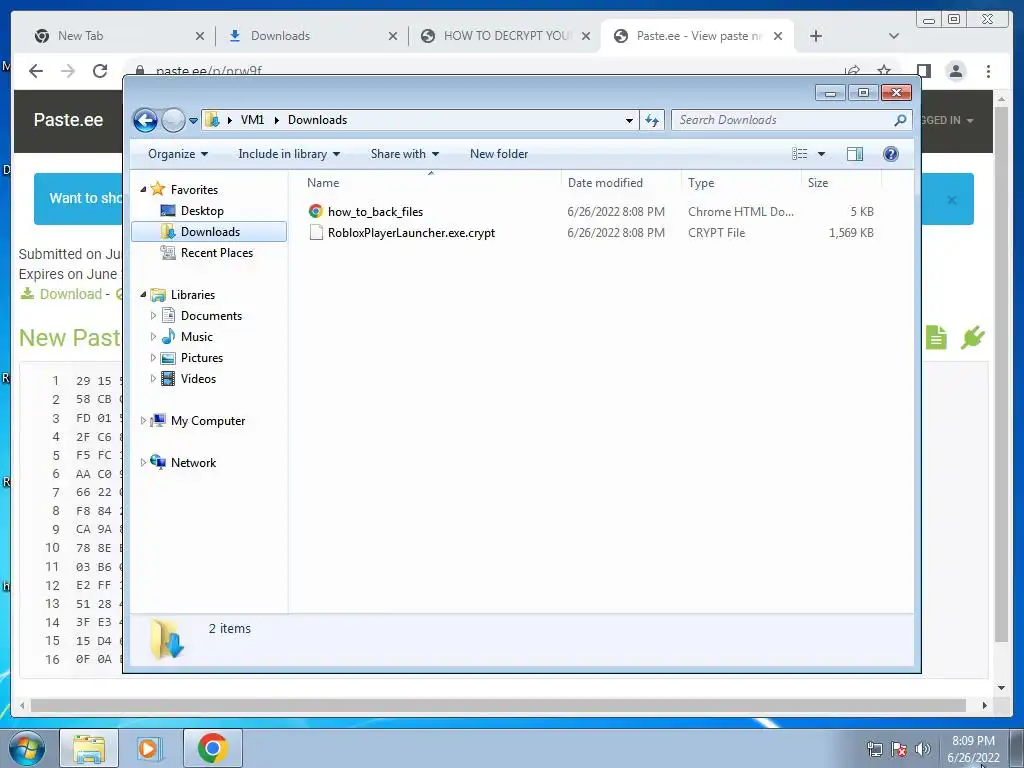Sort by Date modified column header
Image resolution: width=1024 pixels, height=768 pixels.
click(x=621, y=183)
